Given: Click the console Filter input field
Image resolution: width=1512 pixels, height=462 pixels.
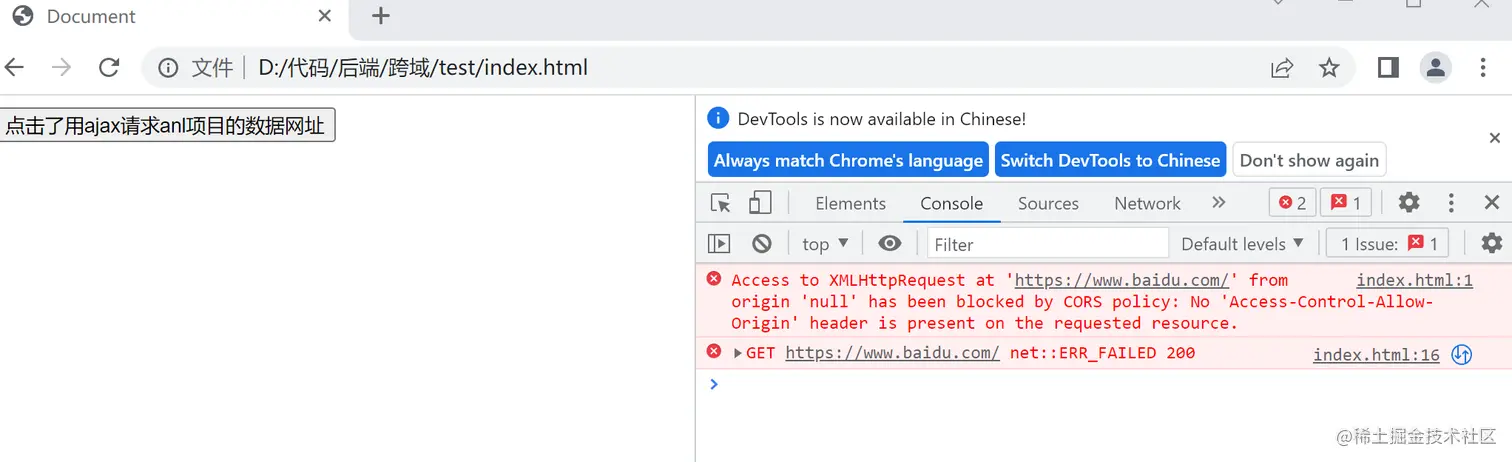Looking at the screenshot, I should (1047, 243).
